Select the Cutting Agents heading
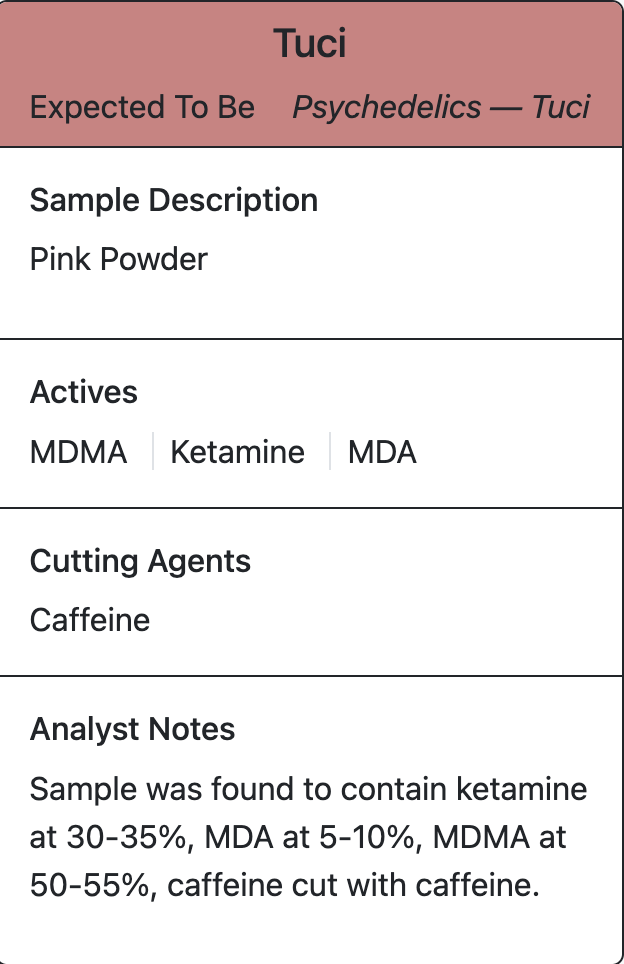 pyautogui.click(x=140, y=561)
